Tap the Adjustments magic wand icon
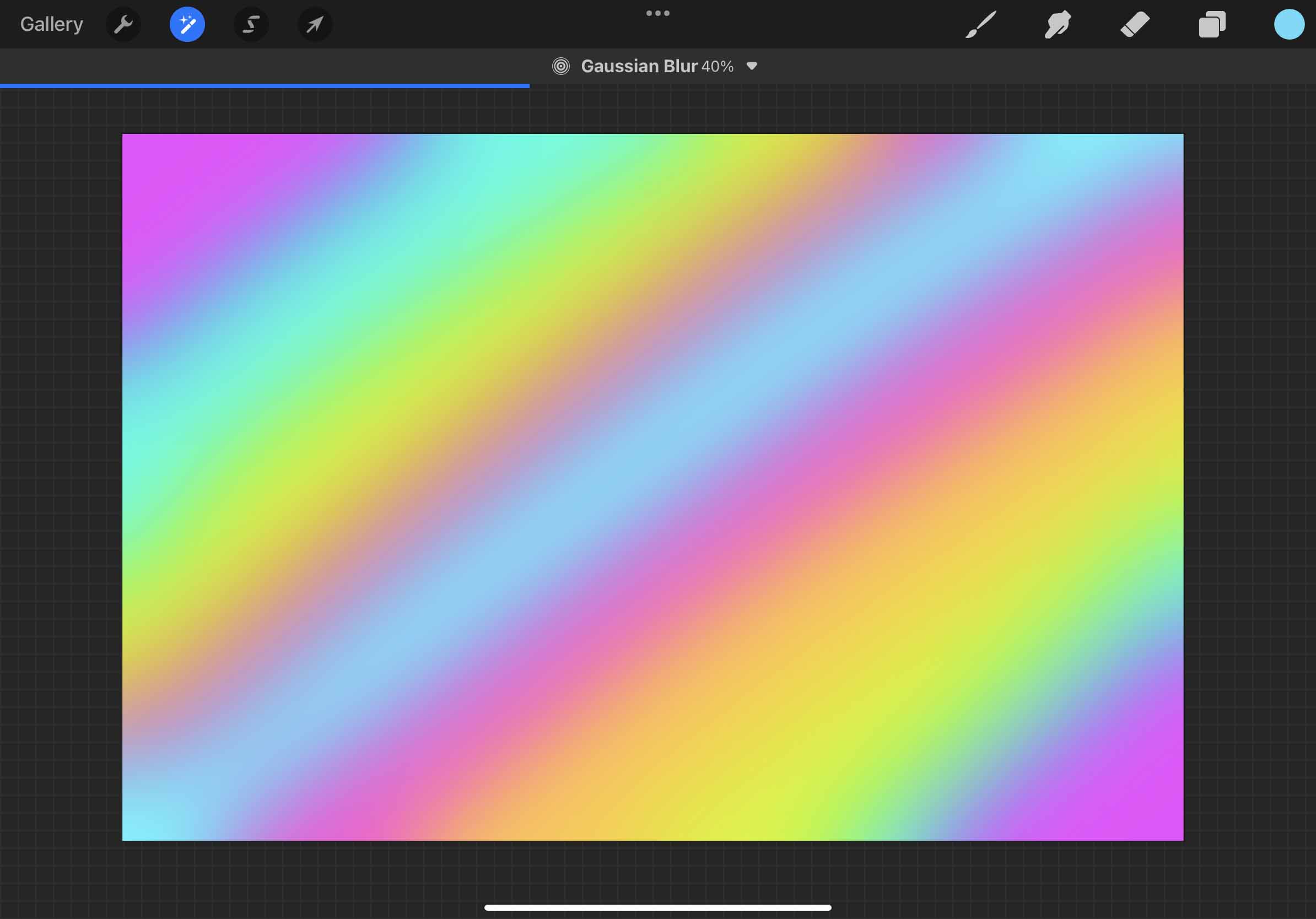 pos(187,24)
